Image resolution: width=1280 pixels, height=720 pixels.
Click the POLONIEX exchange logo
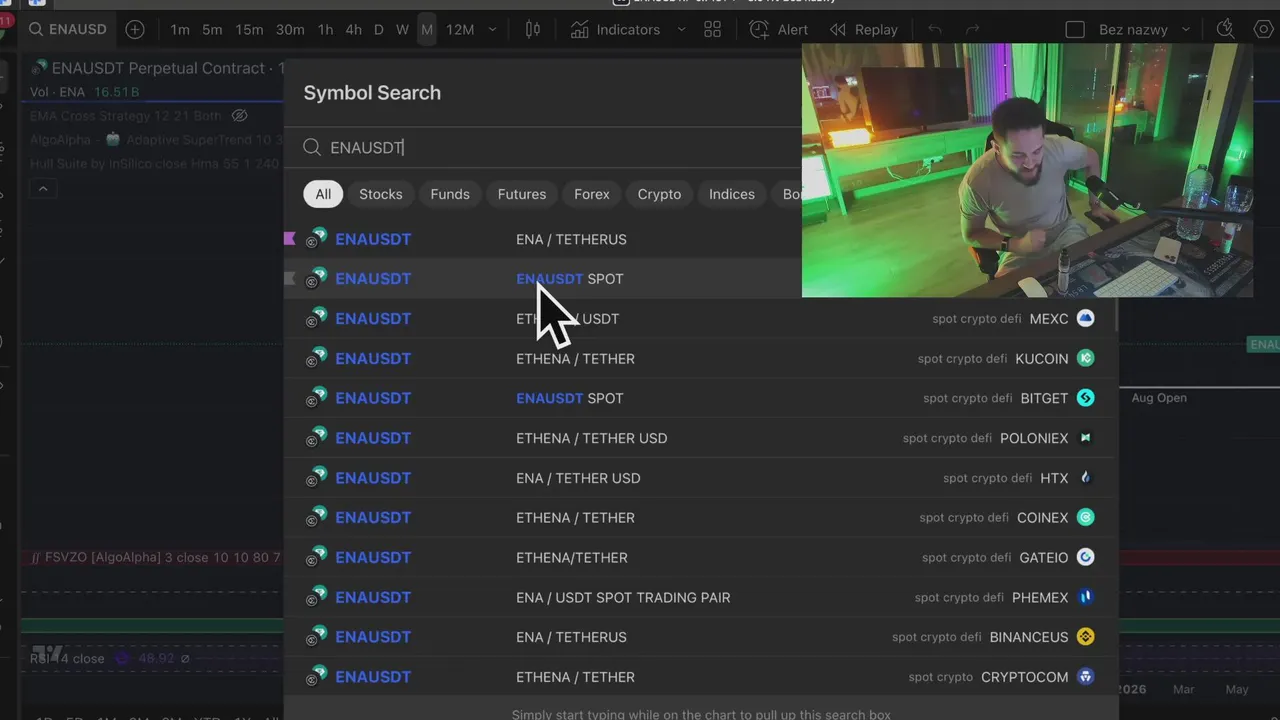pyautogui.click(x=1085, y=438)
